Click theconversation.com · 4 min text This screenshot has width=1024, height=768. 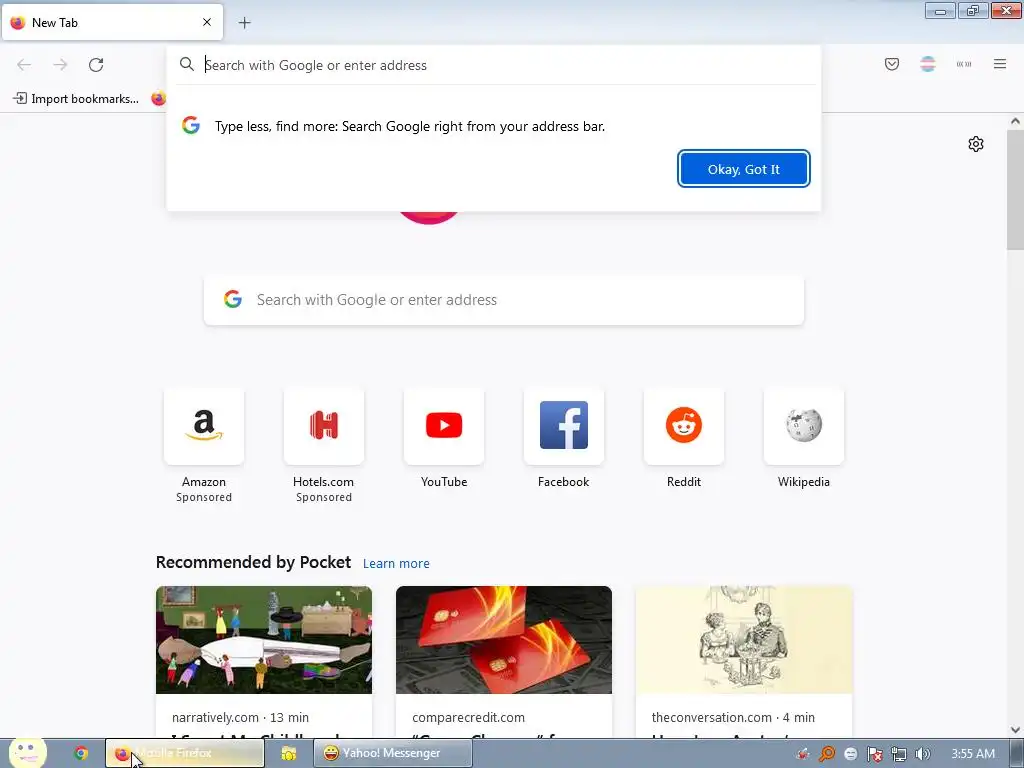point(733,717)
